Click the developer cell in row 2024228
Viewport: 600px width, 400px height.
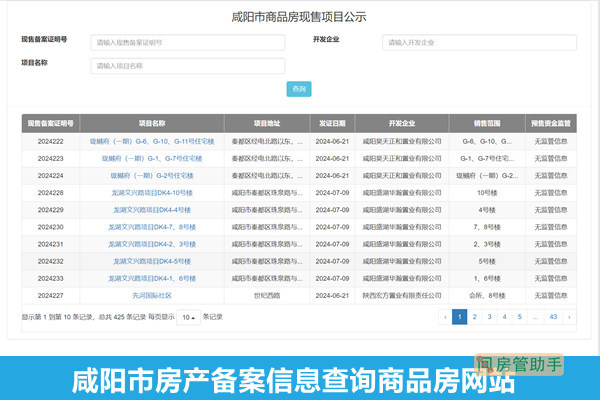402,193
